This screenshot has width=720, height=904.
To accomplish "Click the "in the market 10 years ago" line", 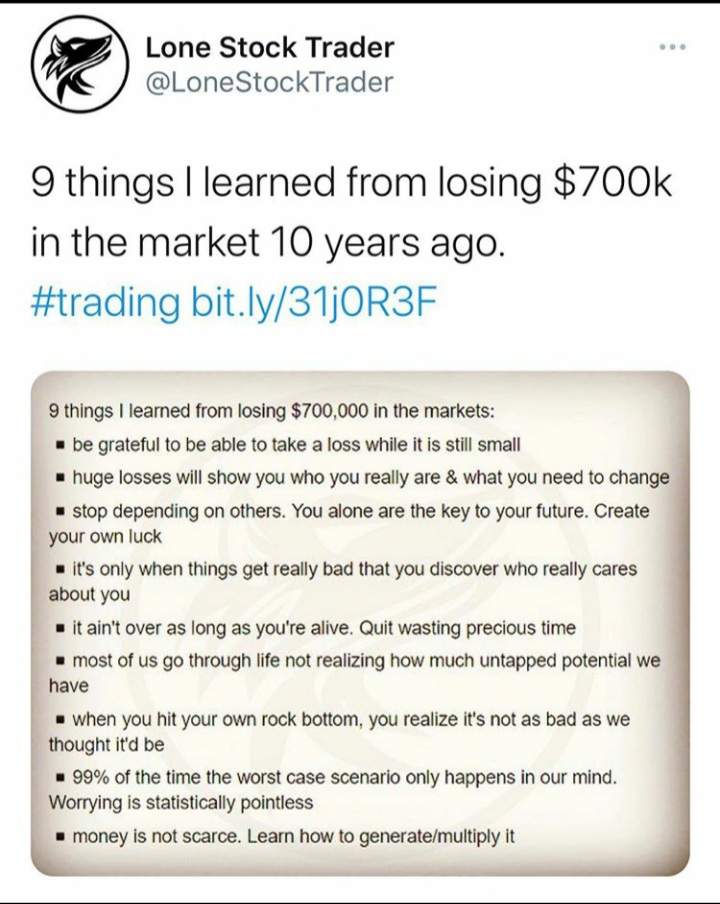I will click(265, 242).
